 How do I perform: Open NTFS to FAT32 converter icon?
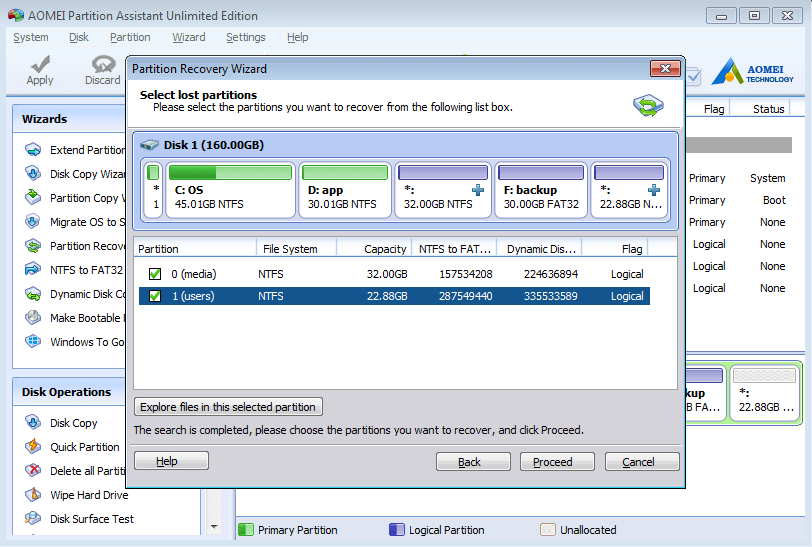click(33, 269)
